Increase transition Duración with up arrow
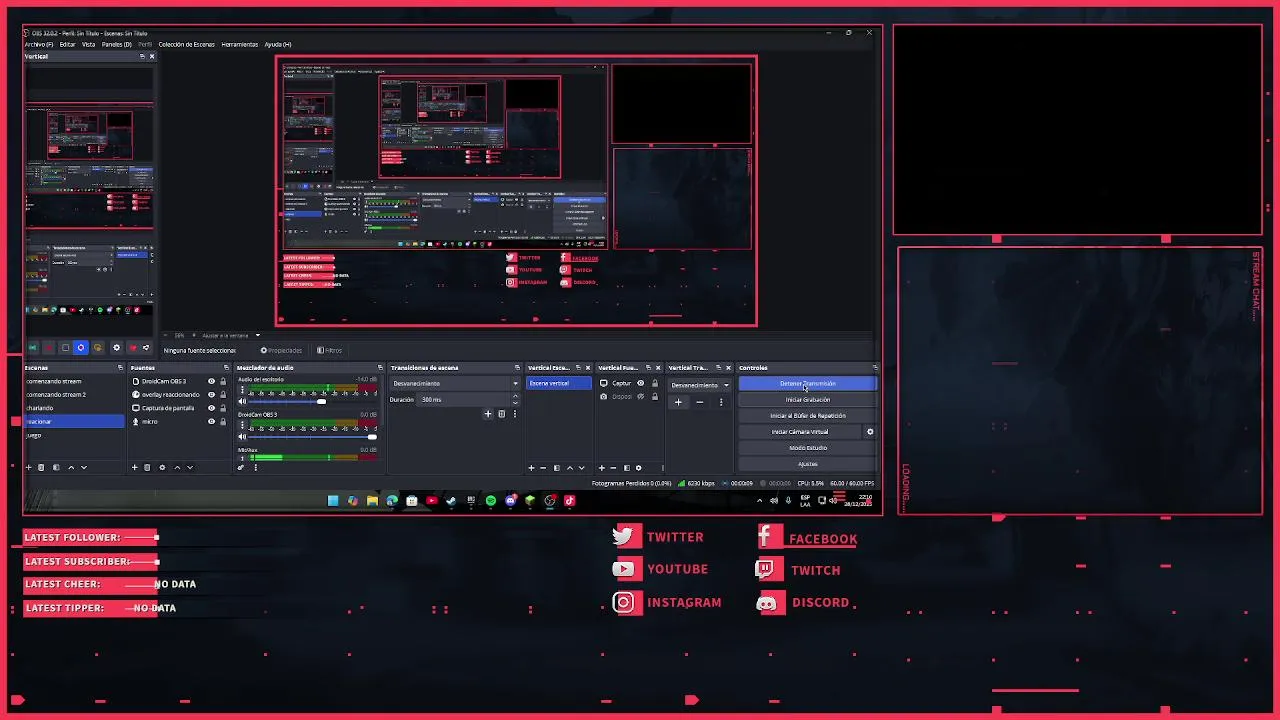The height and width of the screenshot is (720, 1280). (515, 396)
